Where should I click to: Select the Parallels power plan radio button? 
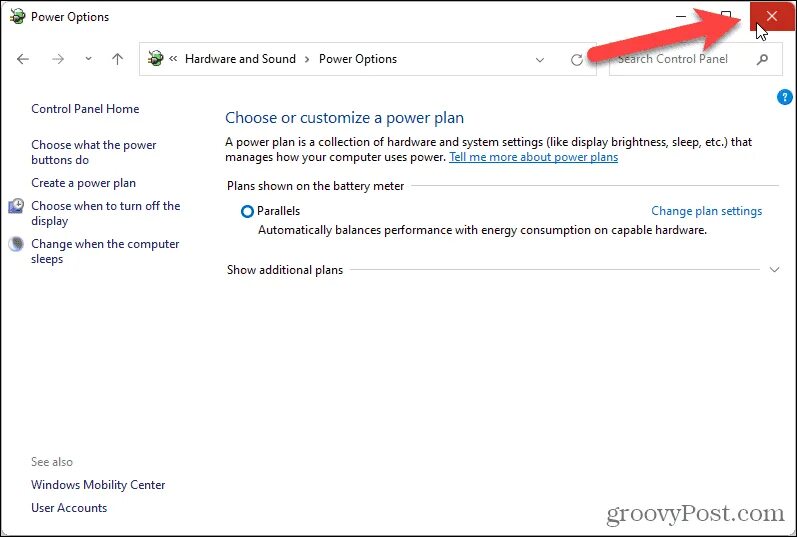point(247,211)
